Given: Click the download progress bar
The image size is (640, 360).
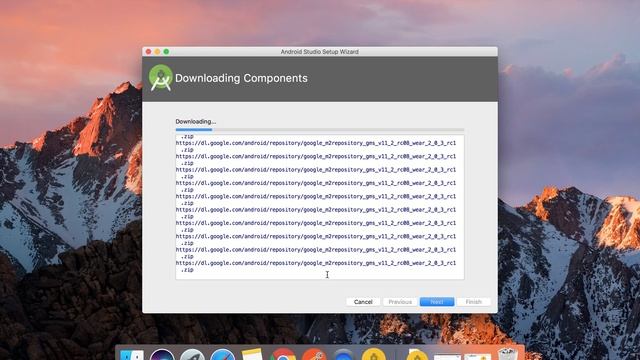Looking at the screenshot, I should pyautogui.click(x=320, y=130).
